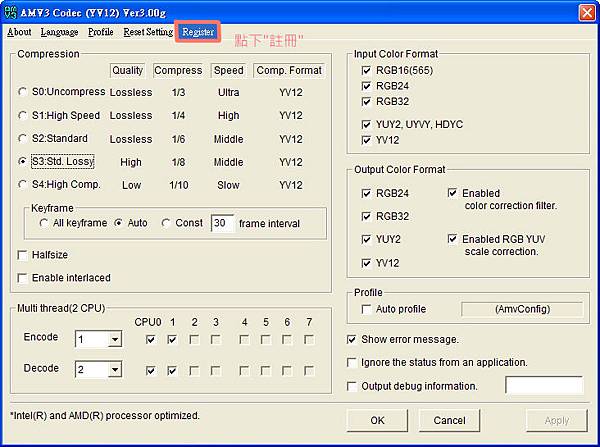Expand the Encode thread count dropdown
This screenshot has width=600, height=447.
114,340
